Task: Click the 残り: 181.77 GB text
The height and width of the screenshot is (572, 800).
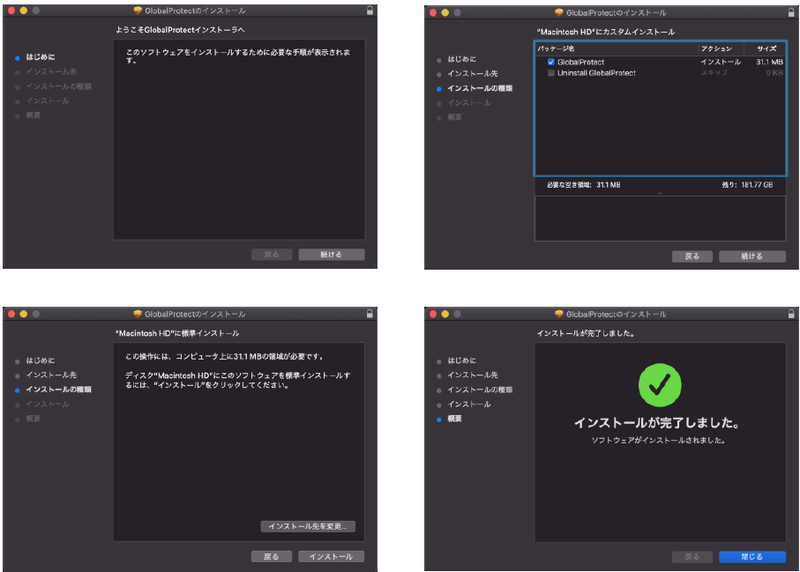Action: [x=747, y=185]
